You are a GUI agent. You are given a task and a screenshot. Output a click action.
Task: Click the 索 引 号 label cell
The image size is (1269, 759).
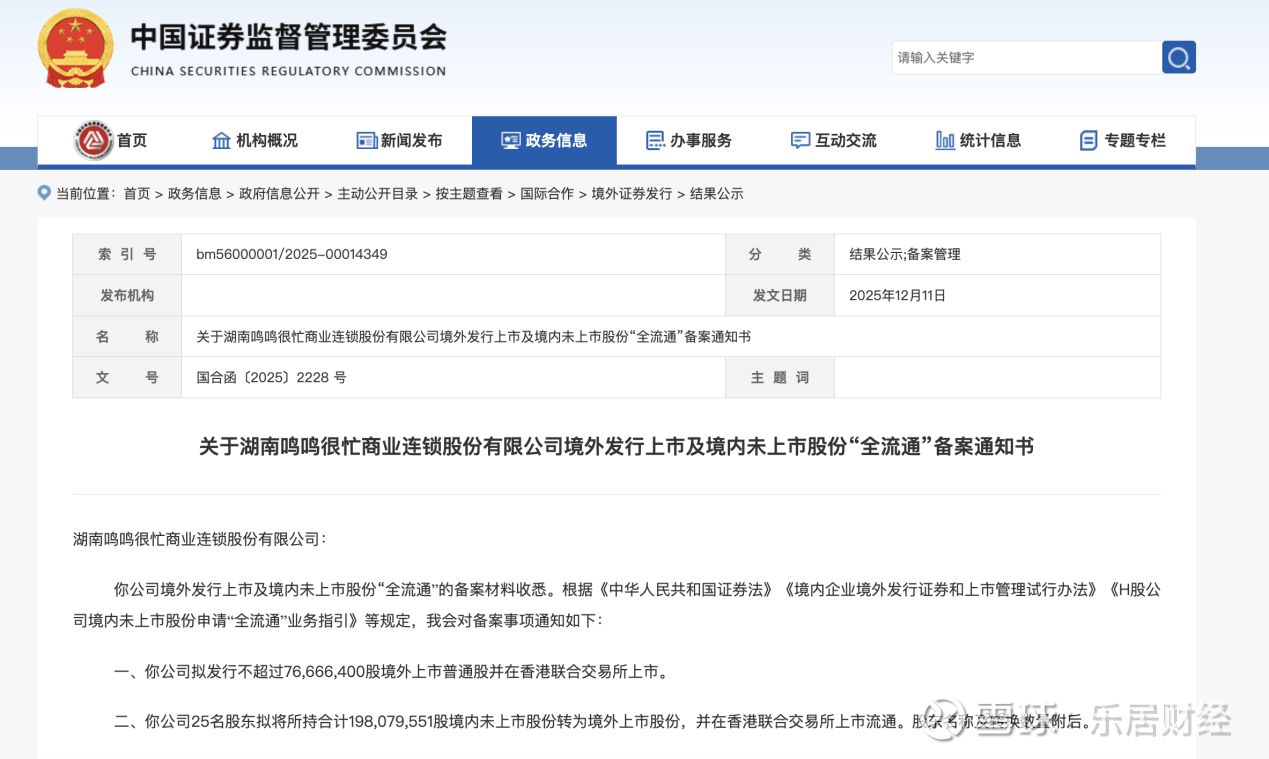pos(127,254)
